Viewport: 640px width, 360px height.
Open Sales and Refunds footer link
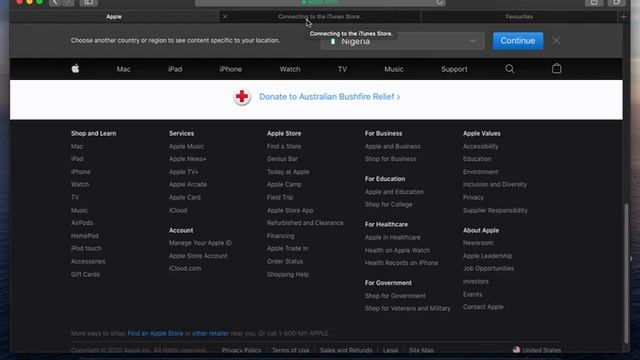coord(346,350)
